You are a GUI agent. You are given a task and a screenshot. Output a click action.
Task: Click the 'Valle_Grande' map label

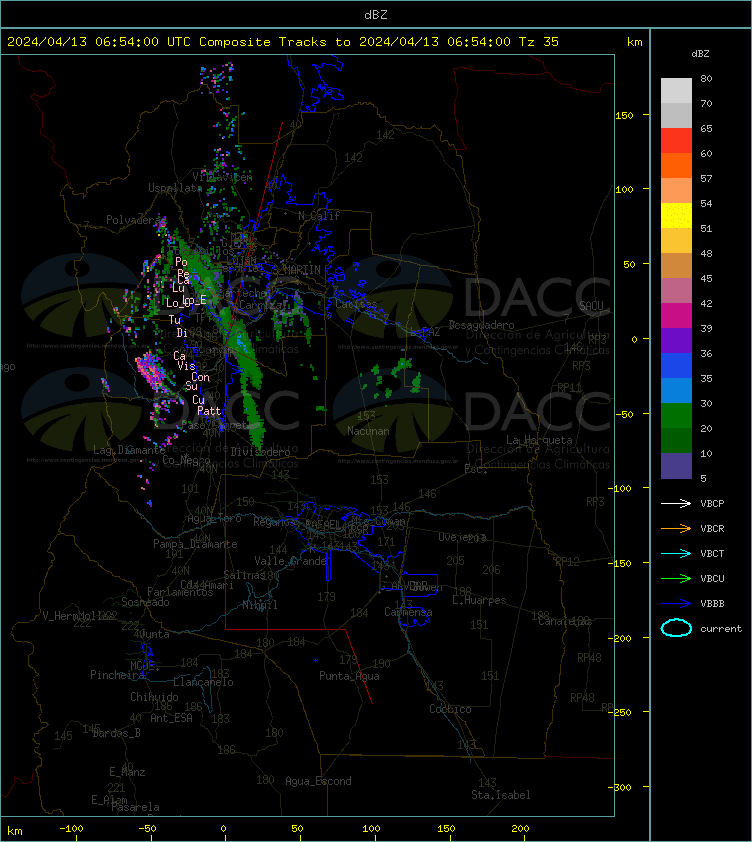[x=291, y=561]
